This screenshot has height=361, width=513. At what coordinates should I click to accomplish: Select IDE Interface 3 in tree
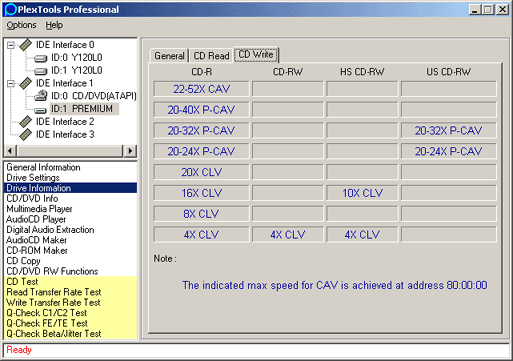[x=65, y=134]
